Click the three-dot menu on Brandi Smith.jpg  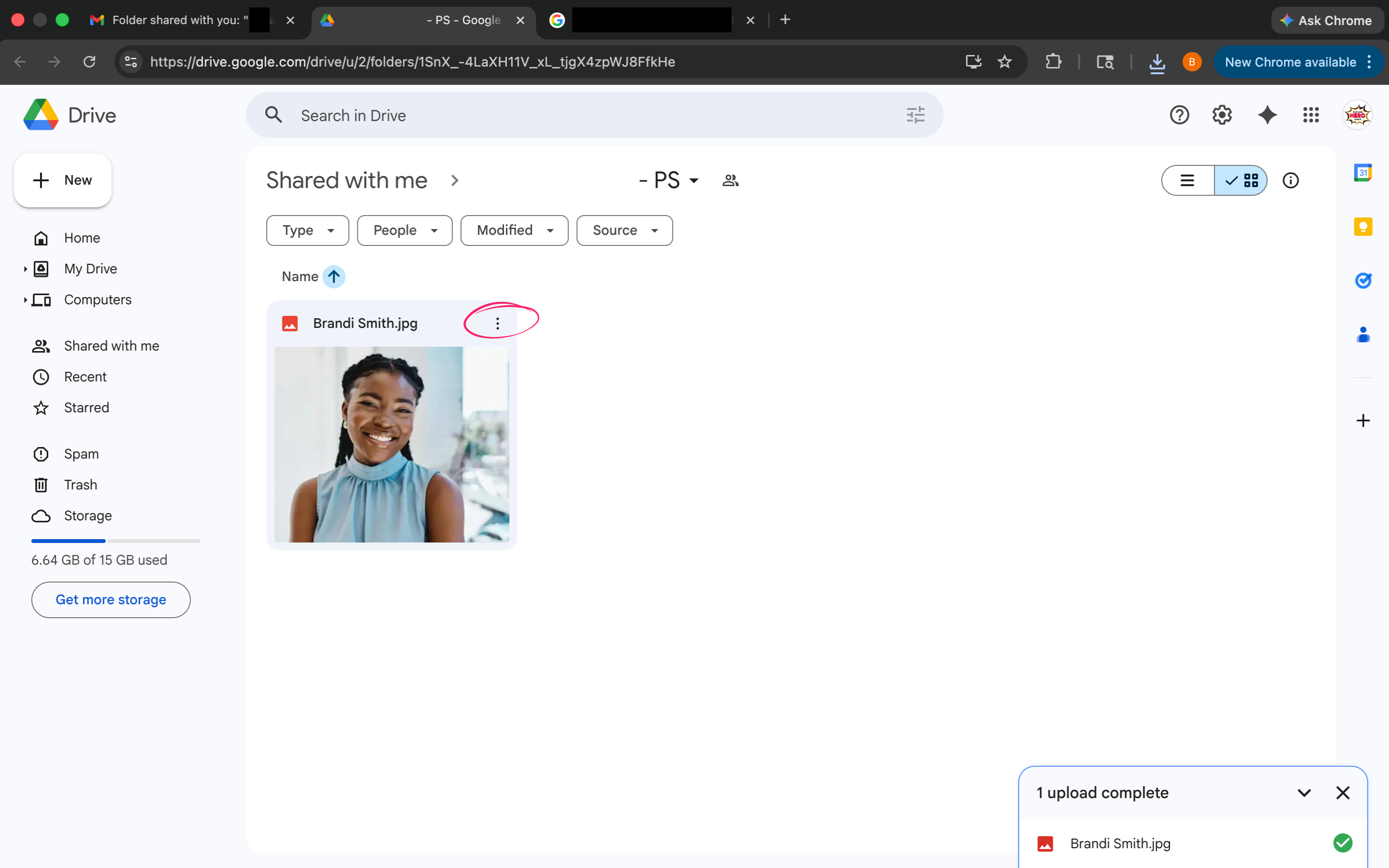pyautogui.click(x=497, y=324)
